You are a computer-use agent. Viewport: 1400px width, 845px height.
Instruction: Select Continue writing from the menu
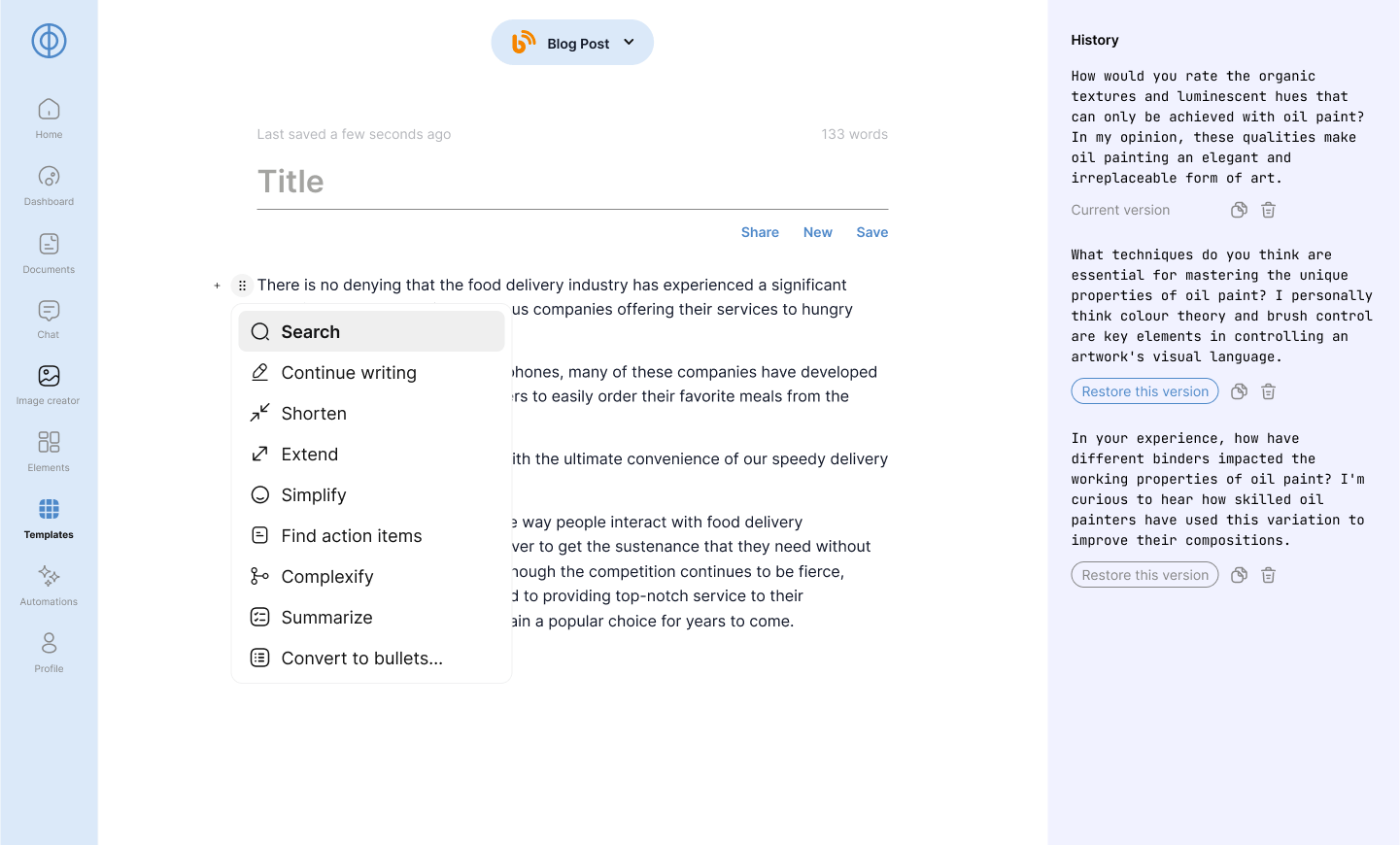tap(349, 373)
